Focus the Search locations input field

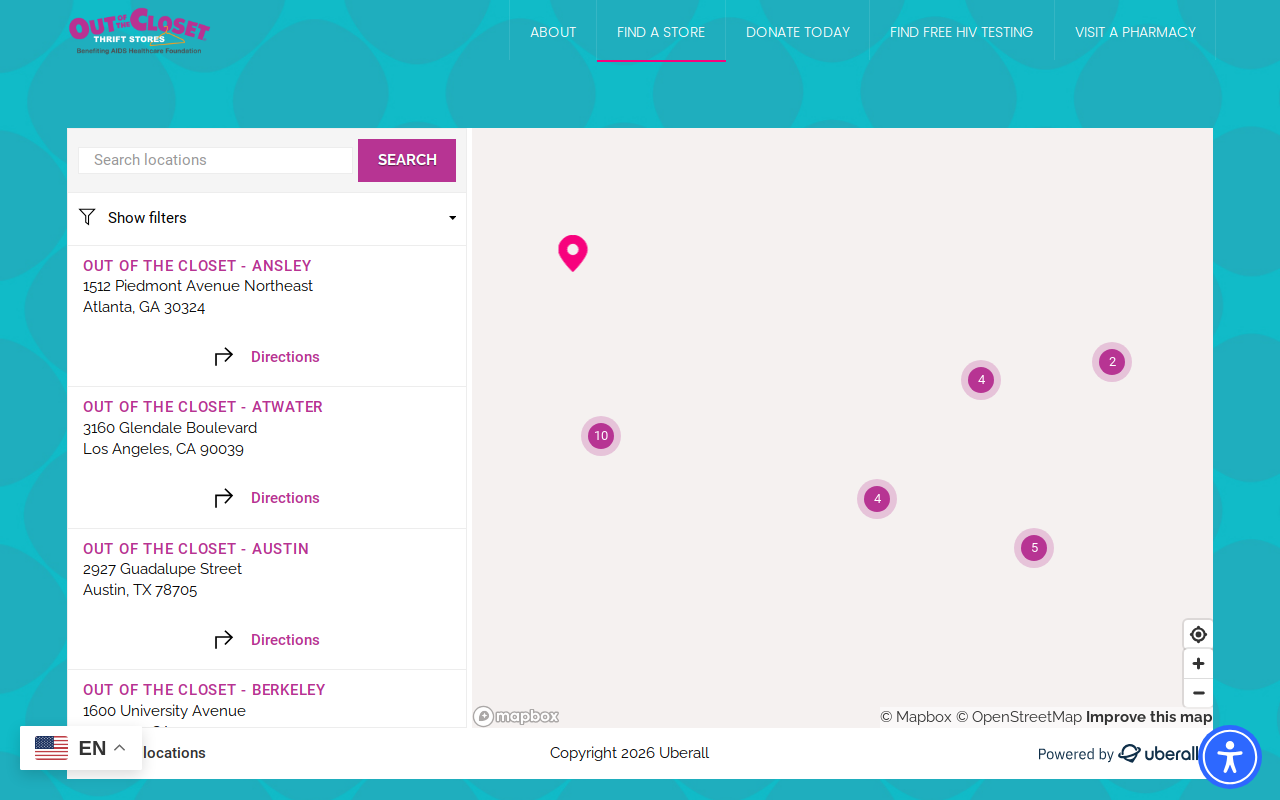(x=216, y=160)
